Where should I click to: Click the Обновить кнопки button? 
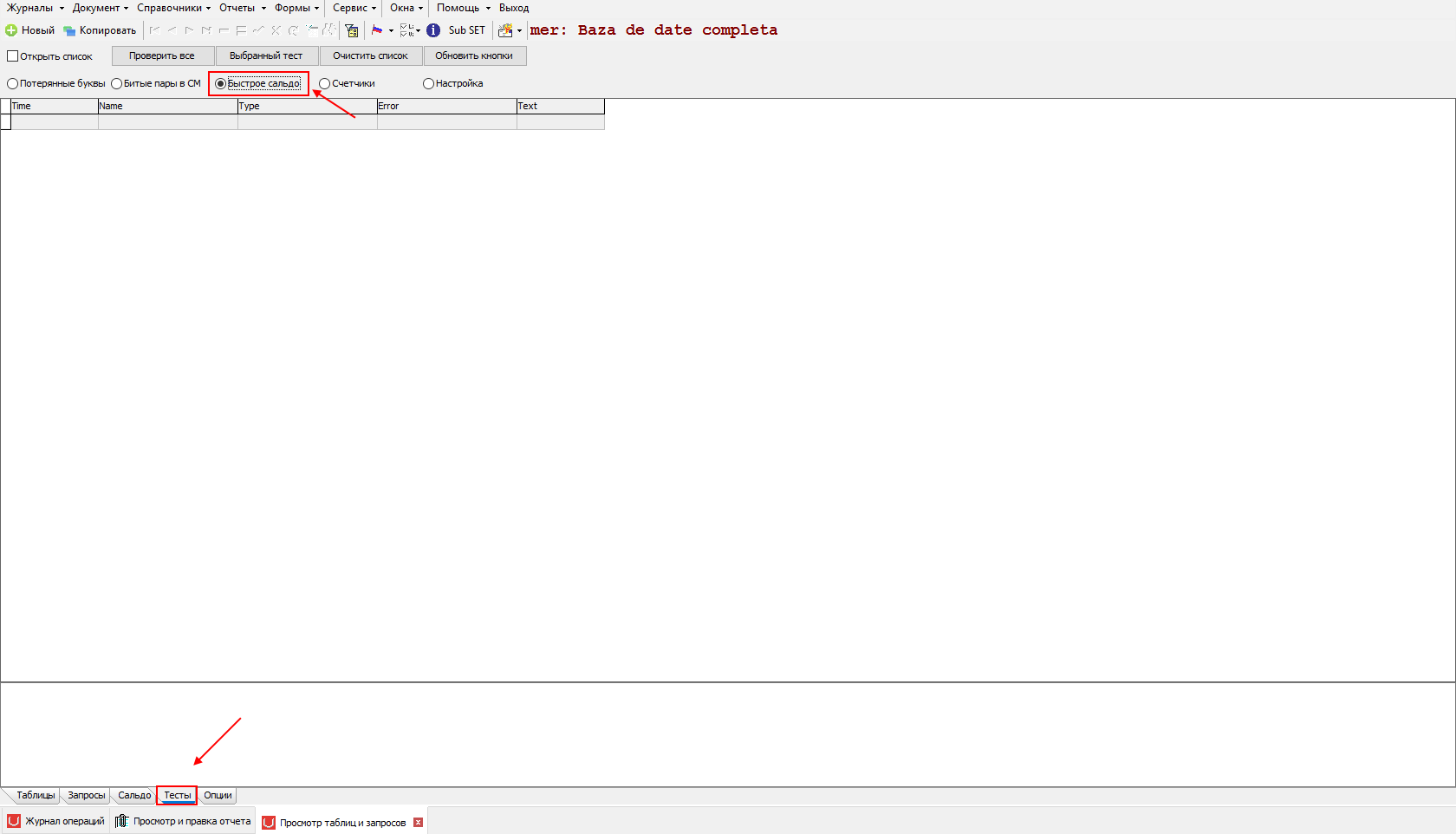coord(474,55)
